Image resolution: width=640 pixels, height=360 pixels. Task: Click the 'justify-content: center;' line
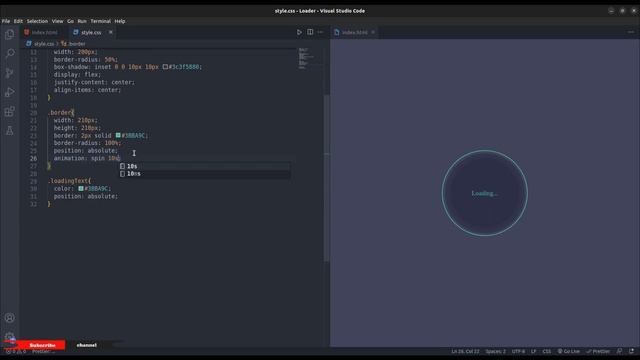tap(94, 82)
